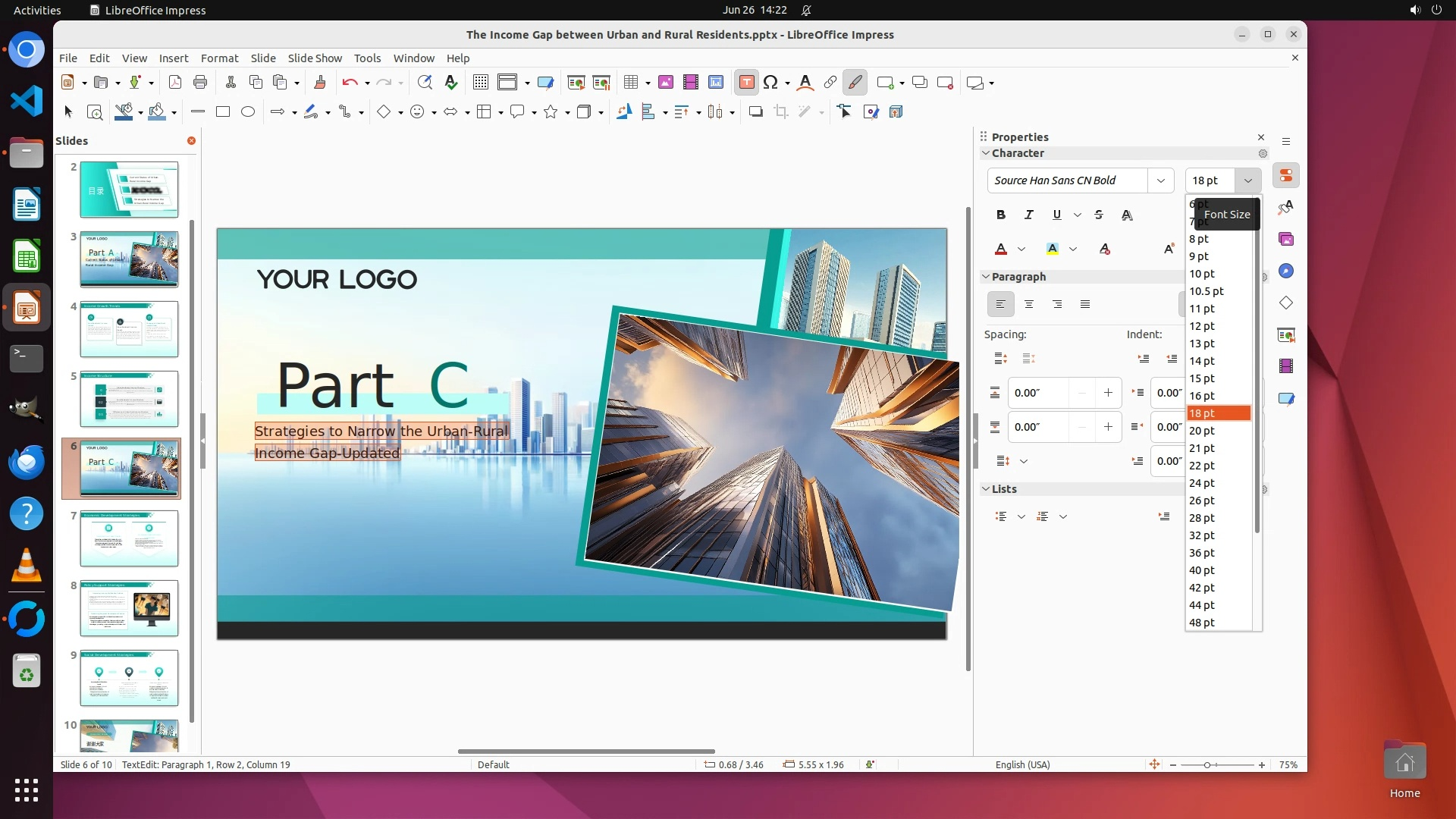Toggle Bold in the Character panel

point(1001,215)
